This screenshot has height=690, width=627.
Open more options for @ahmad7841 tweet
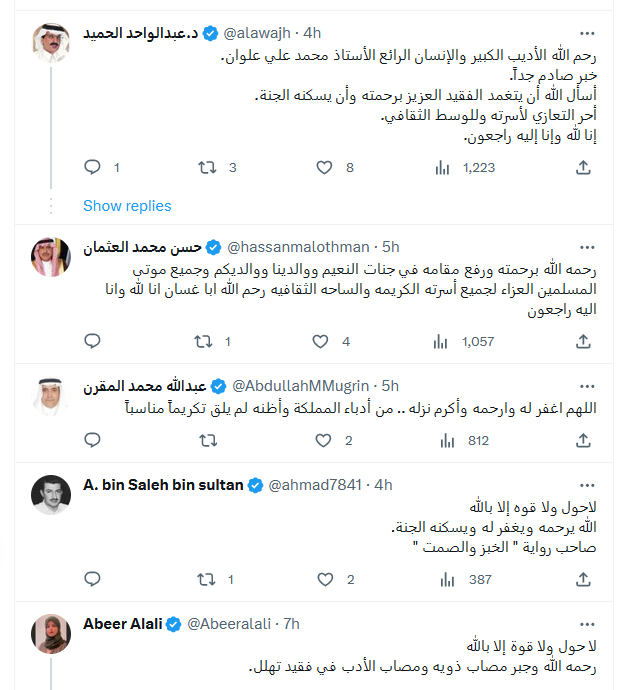tap(587, 485)
